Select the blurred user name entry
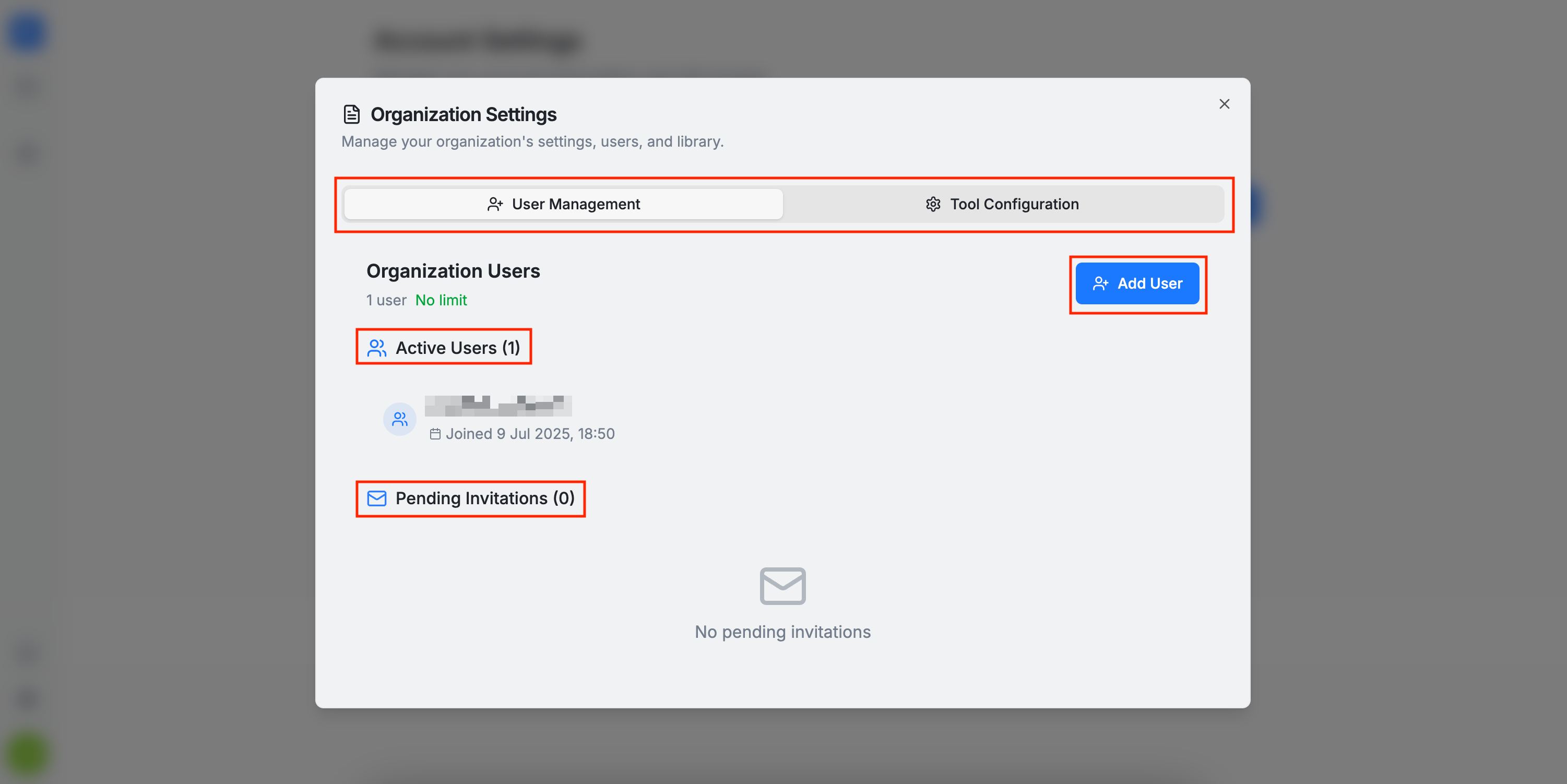 (497, 406)
